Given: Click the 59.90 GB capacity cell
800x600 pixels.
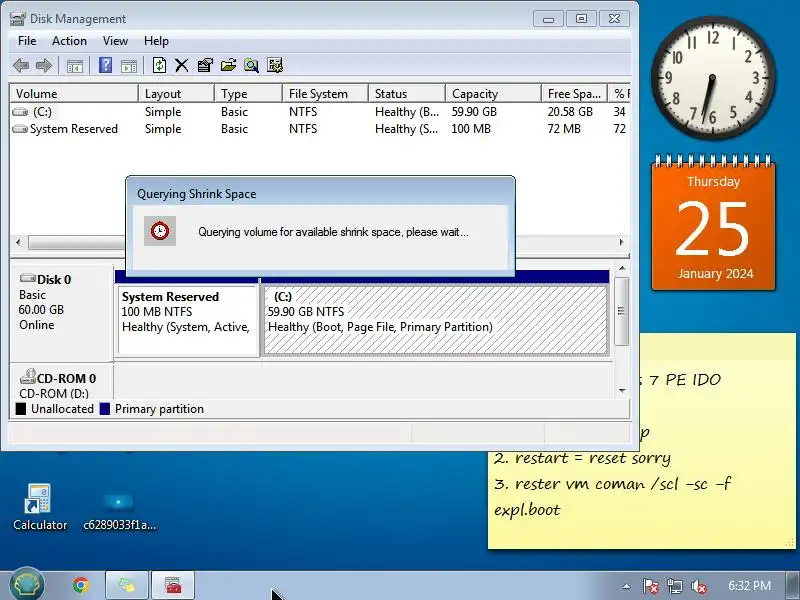Looking at the screenshot, I should coord(474,112).
